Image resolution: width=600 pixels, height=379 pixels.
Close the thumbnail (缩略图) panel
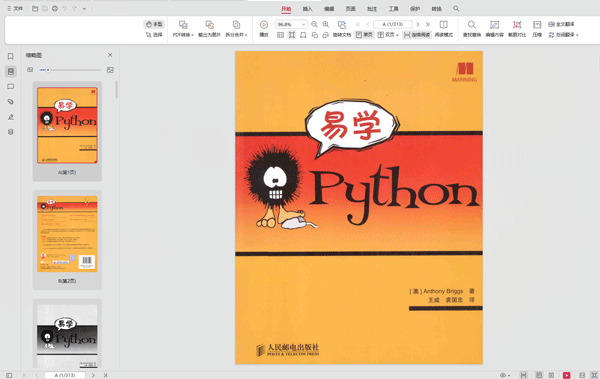click(x=110, y=55)
